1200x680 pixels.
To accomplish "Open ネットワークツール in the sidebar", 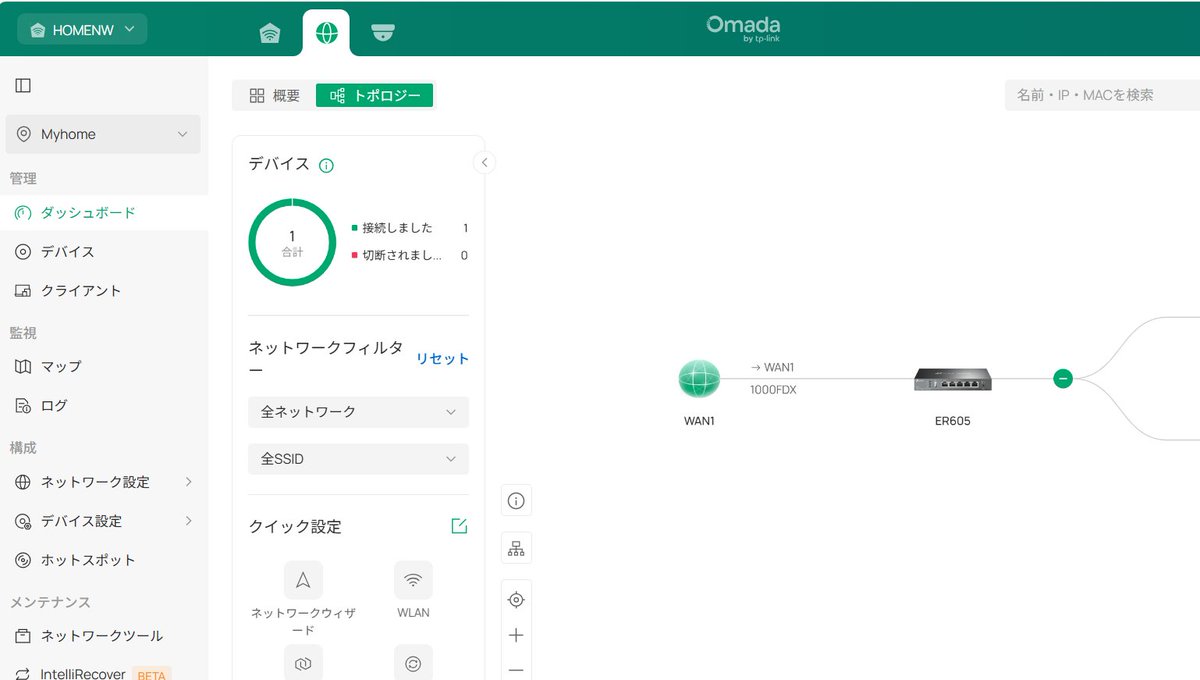I will (x=104, y=636).
